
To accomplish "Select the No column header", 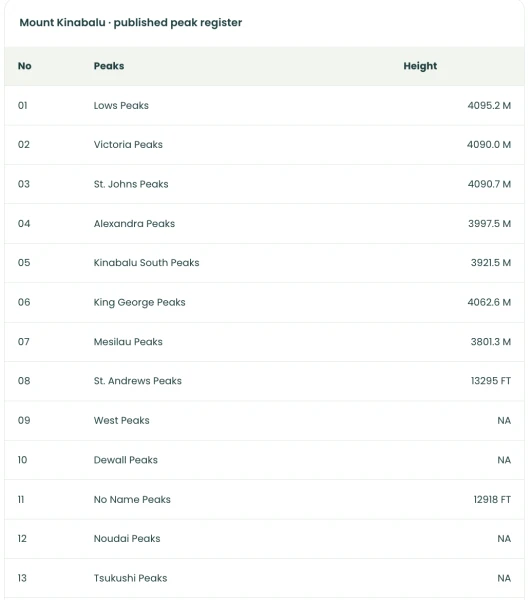I will (x=24, y=66).
